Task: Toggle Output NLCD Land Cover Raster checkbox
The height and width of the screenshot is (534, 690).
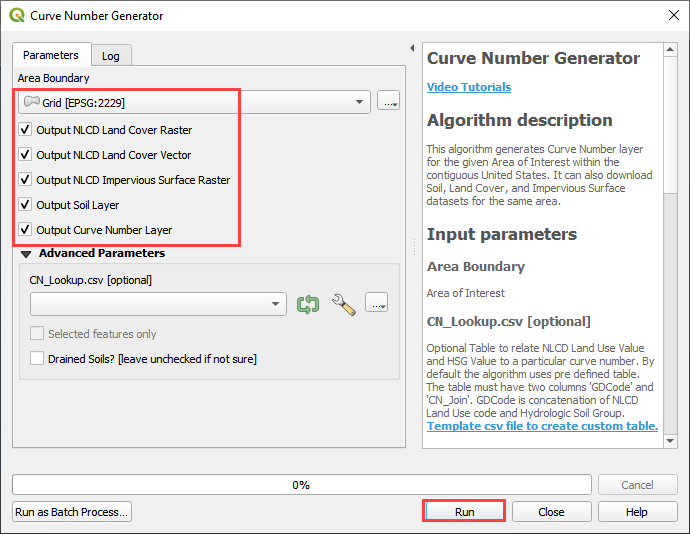Action: 25,130
